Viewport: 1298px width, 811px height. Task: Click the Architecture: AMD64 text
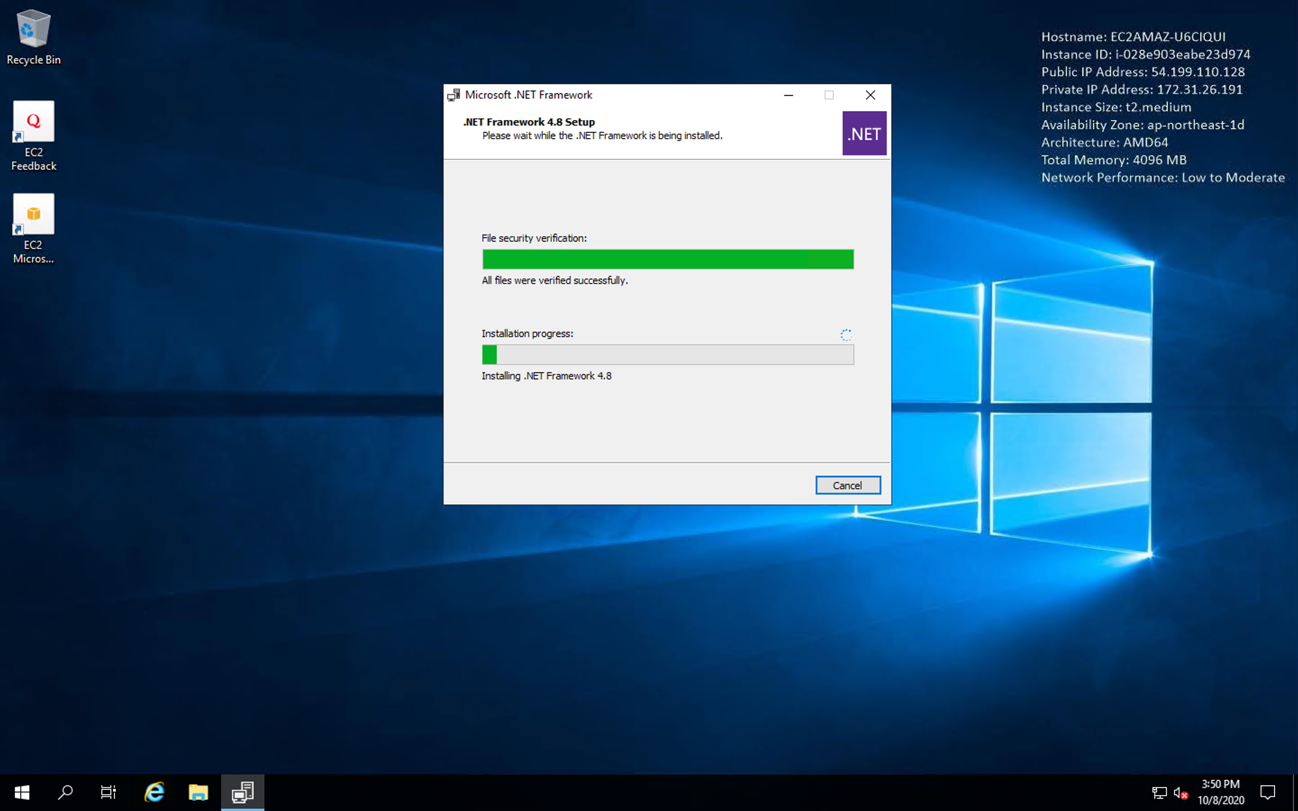(x=1105, y=142)
